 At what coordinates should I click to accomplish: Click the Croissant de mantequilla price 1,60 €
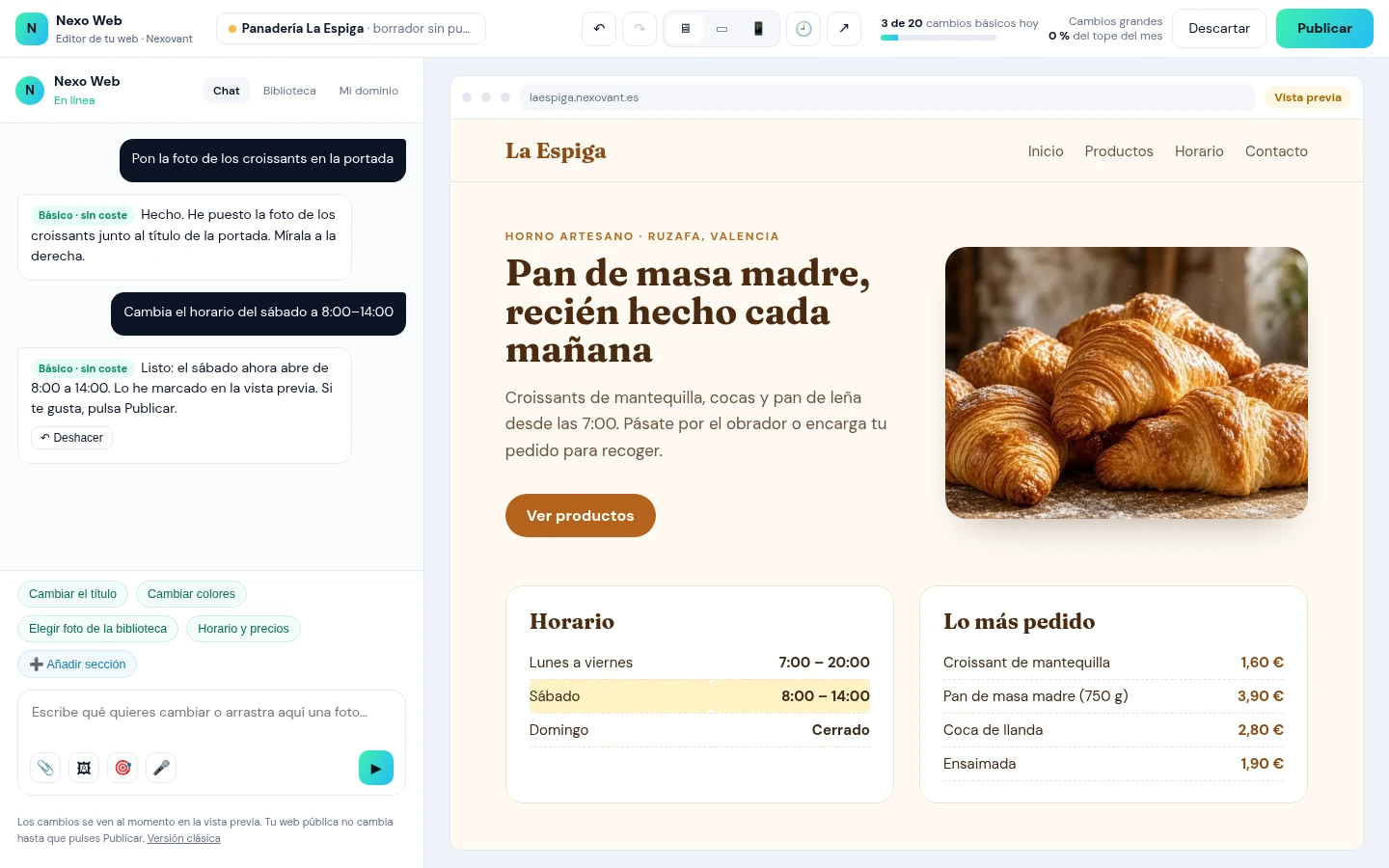[1262, 663]
